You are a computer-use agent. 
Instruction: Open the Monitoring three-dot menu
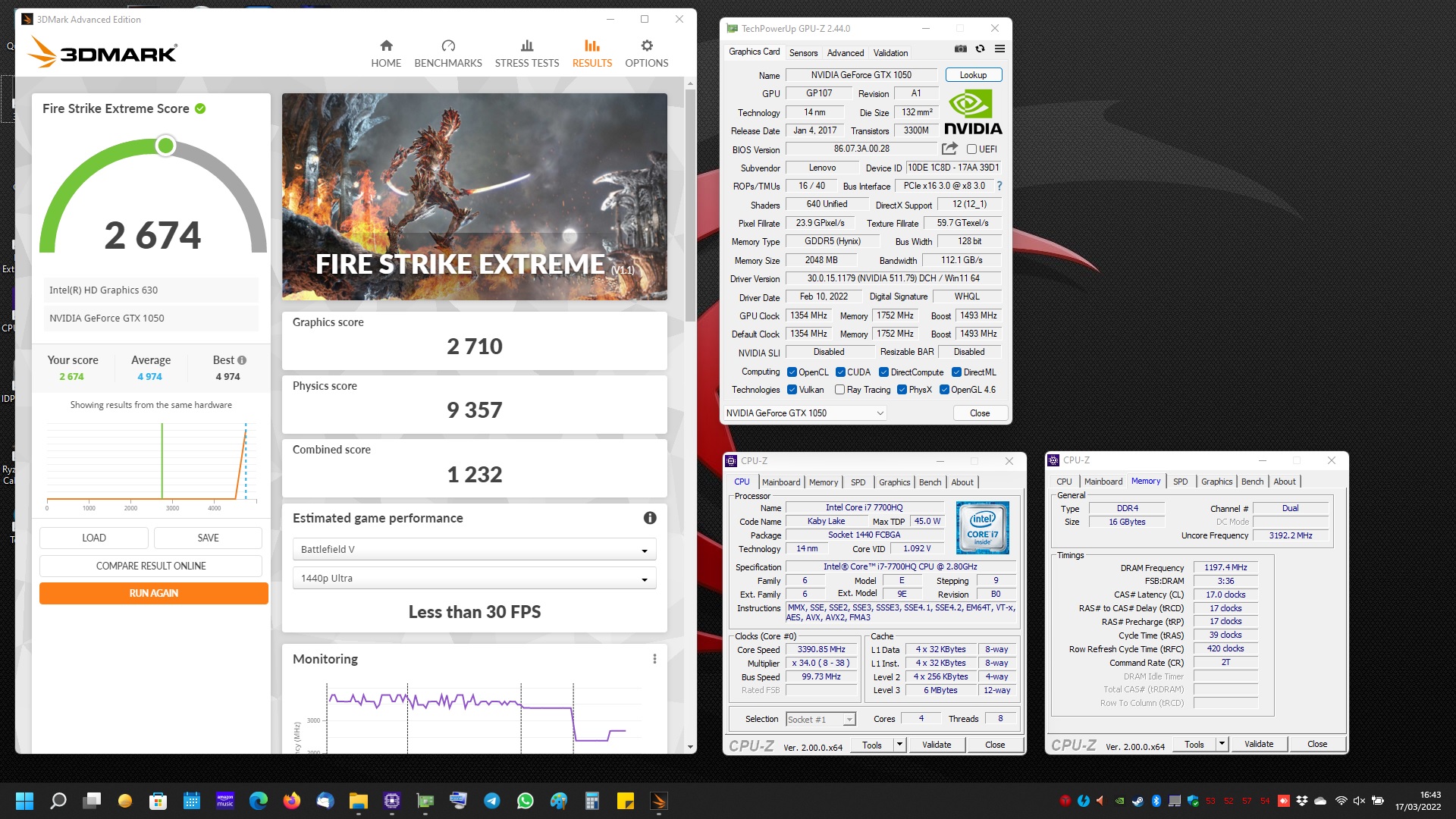(x=654, y=659)
